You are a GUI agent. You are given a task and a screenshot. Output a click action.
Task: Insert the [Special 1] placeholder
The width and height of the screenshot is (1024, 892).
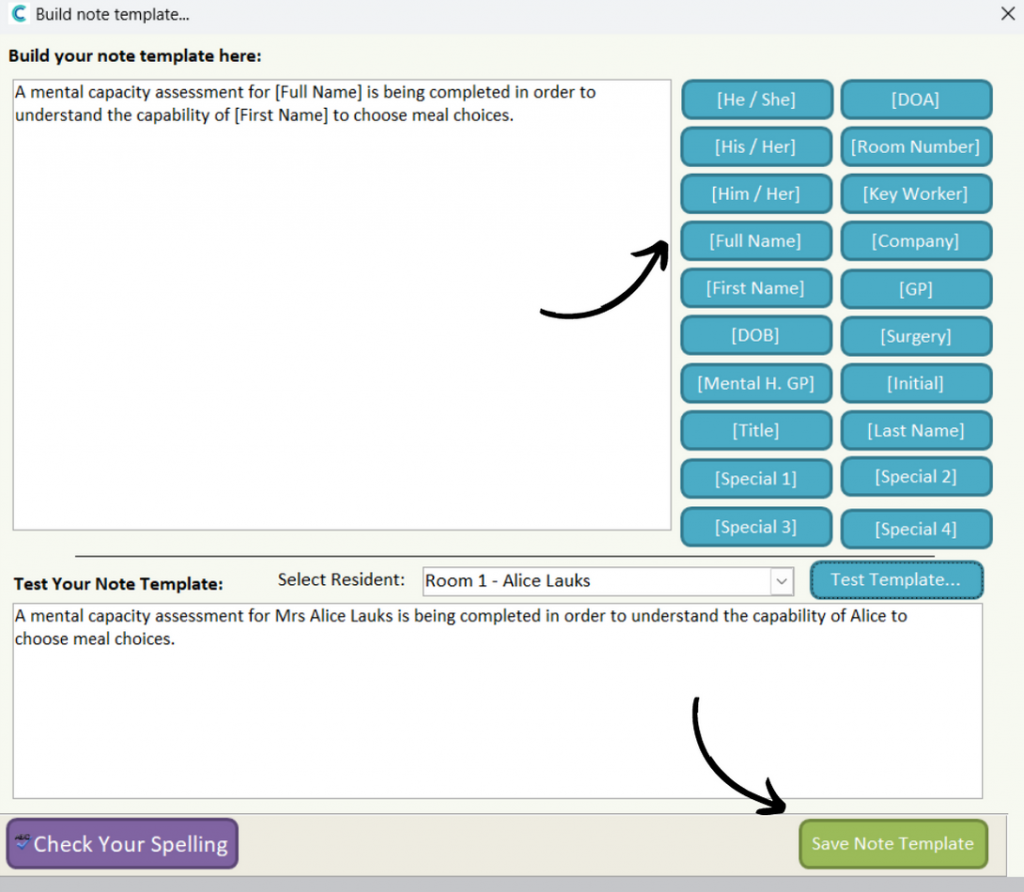(x=756, y=479)
